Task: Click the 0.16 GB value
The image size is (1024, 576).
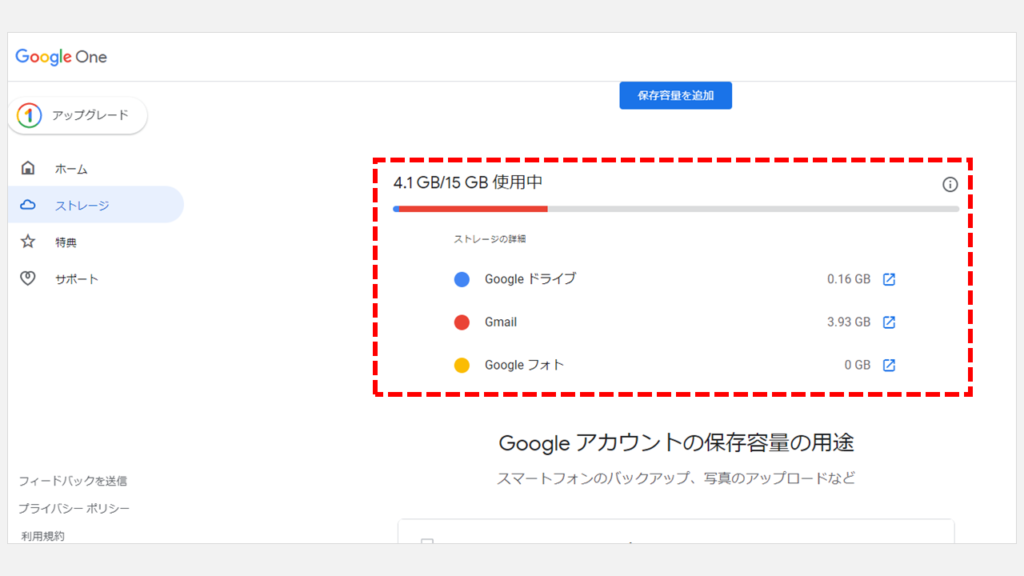Action: [x=848, y=280]
